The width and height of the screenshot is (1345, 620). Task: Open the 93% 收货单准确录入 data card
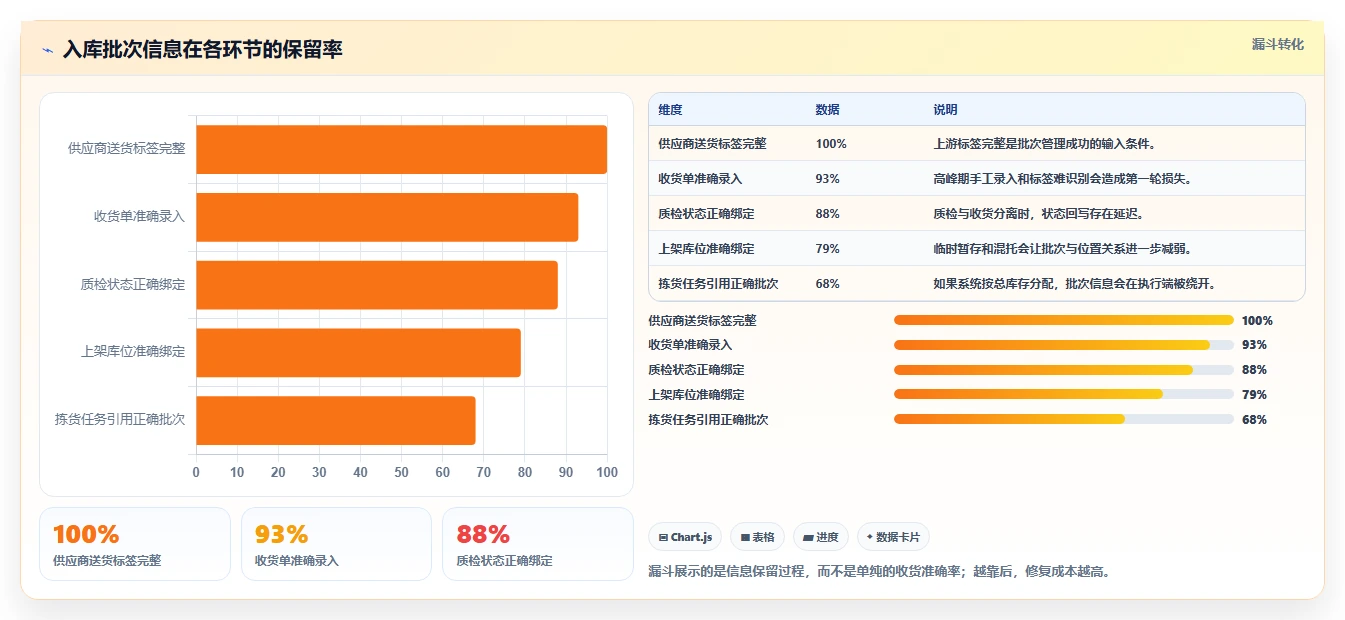[x=336, y=544]
